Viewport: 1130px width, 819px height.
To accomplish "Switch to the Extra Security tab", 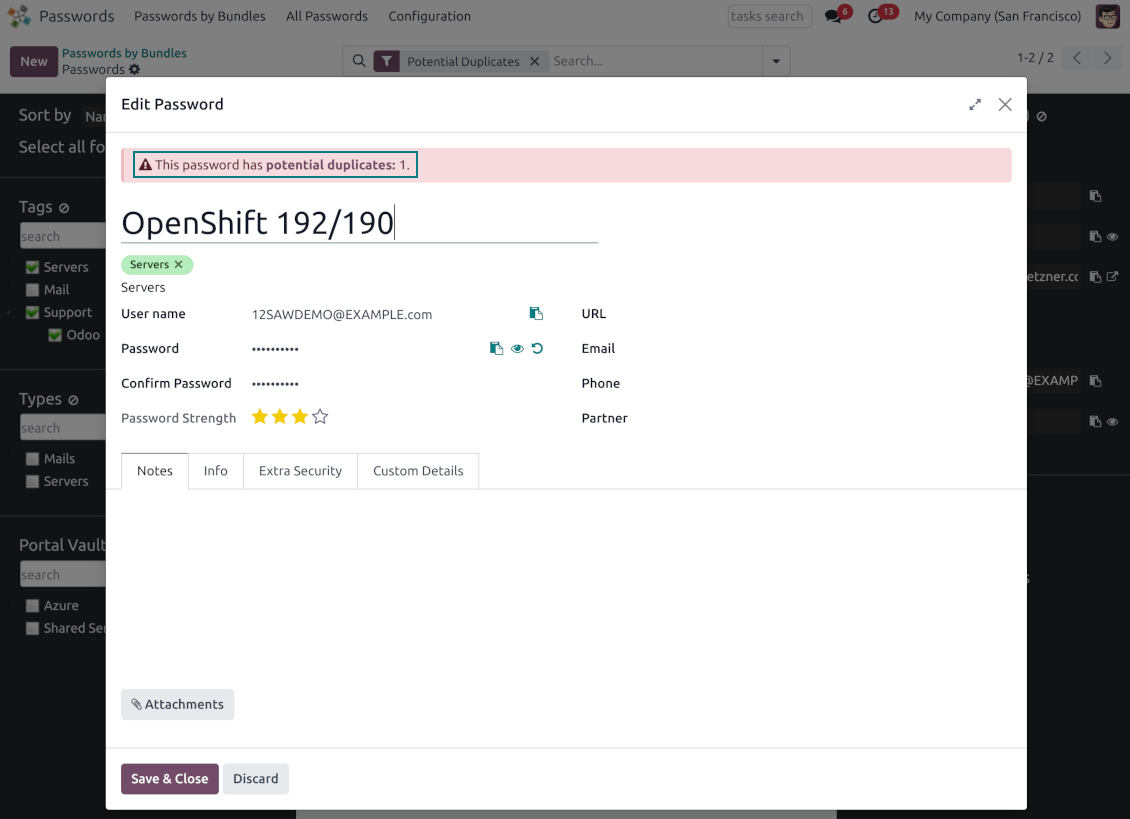I will 300,471.
